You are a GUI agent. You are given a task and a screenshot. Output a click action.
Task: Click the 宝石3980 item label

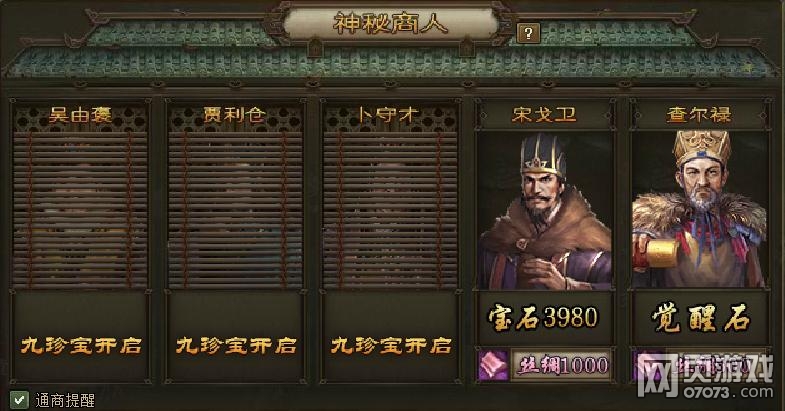543,317
